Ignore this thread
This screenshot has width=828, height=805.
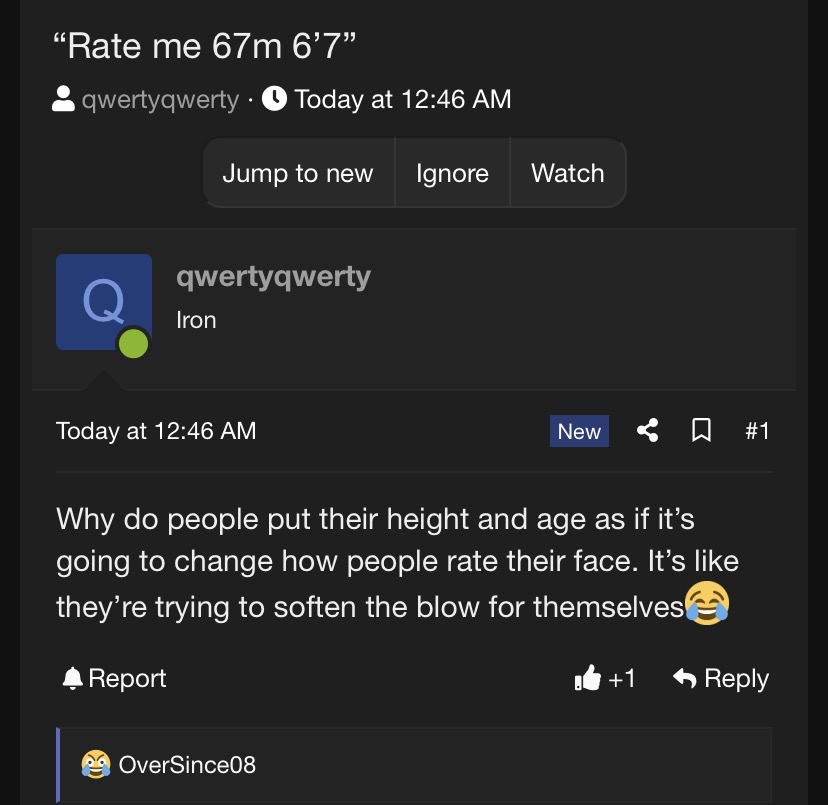tap(452, 173)
